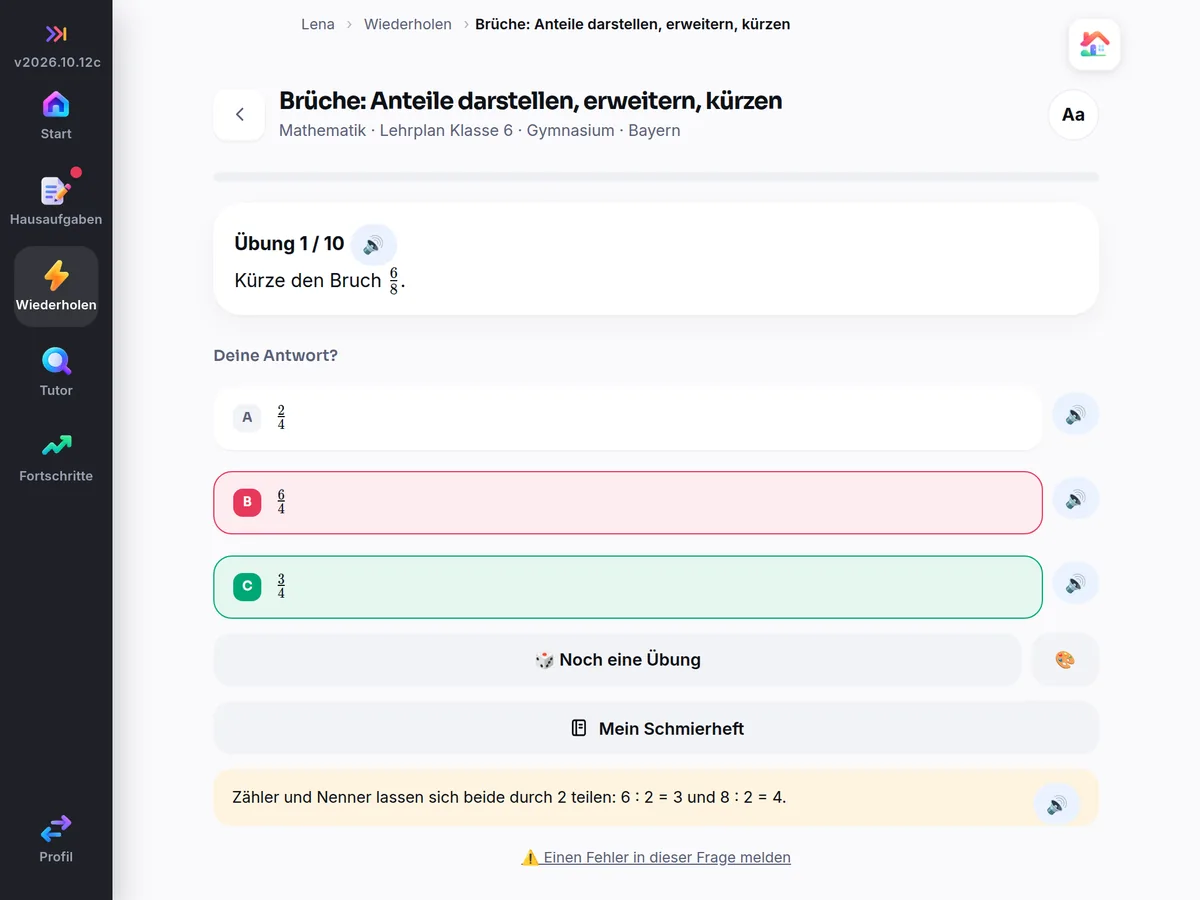This screenshot has height=900, width=1200.
Task: Open Mein Schmierheft
Action: point(656,728)
